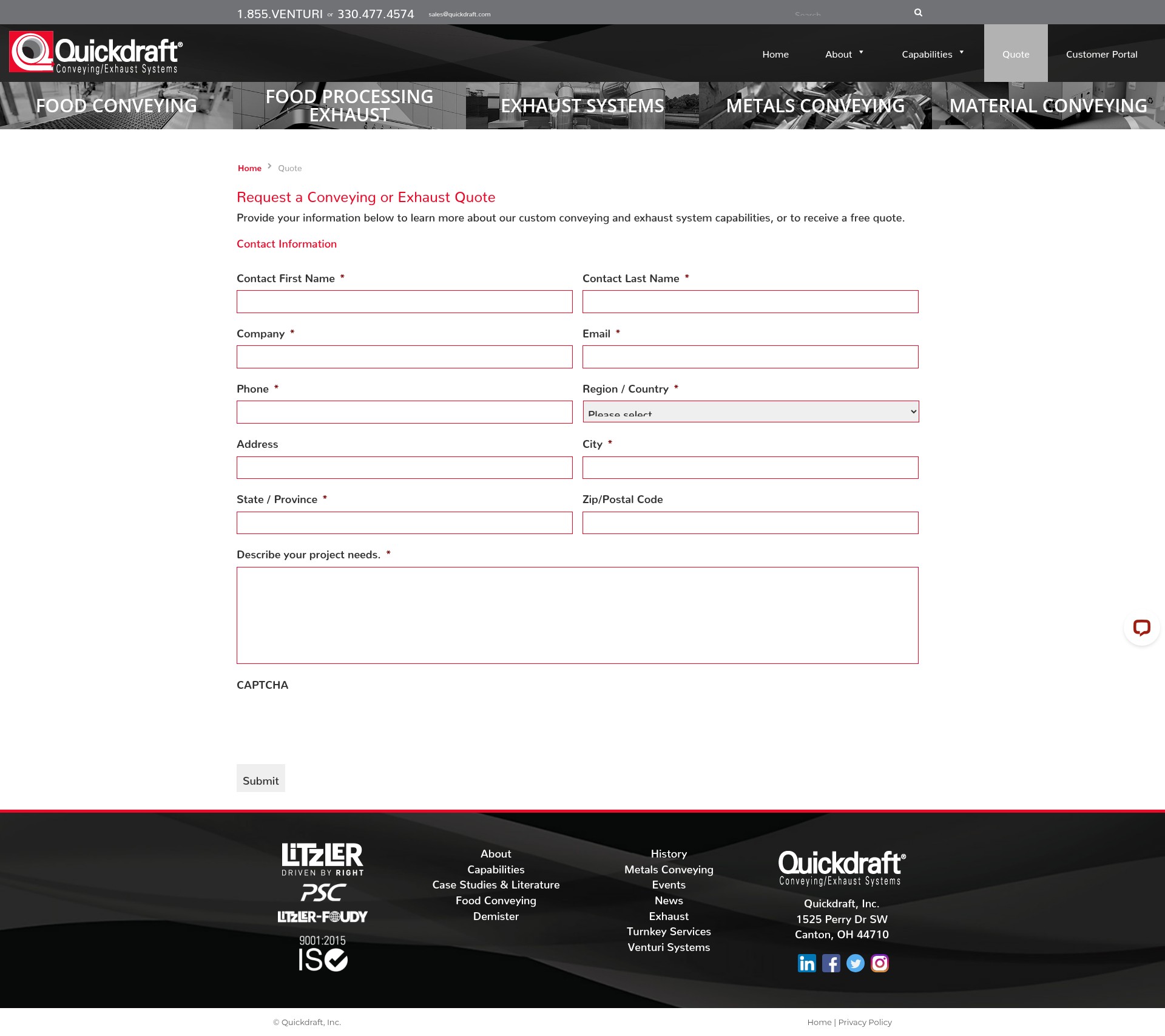1165x1036 pixels.
Task: Select the Quote navigation tab
Action: (1016, 53)
